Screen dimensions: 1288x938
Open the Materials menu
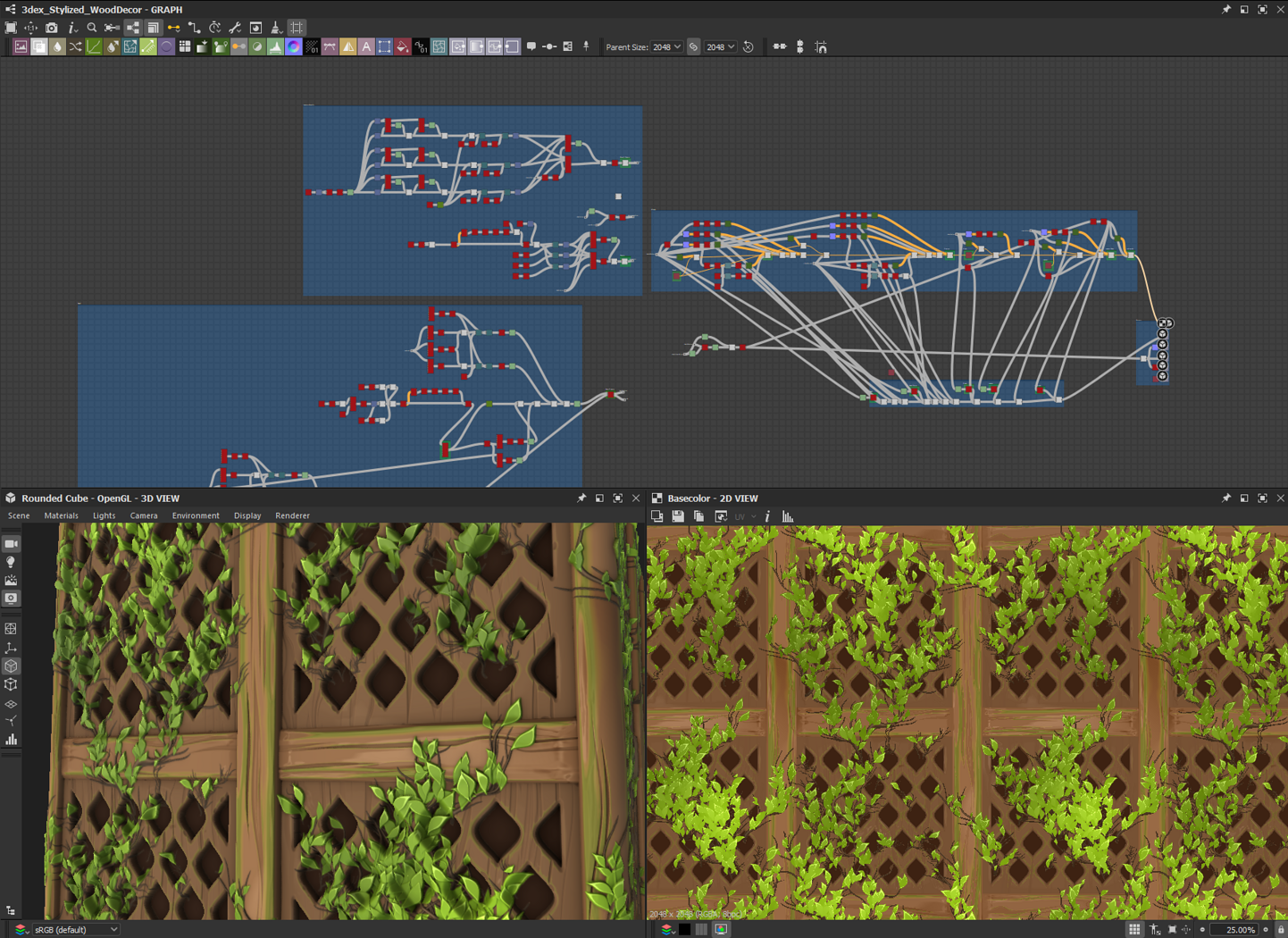(61, 515)
